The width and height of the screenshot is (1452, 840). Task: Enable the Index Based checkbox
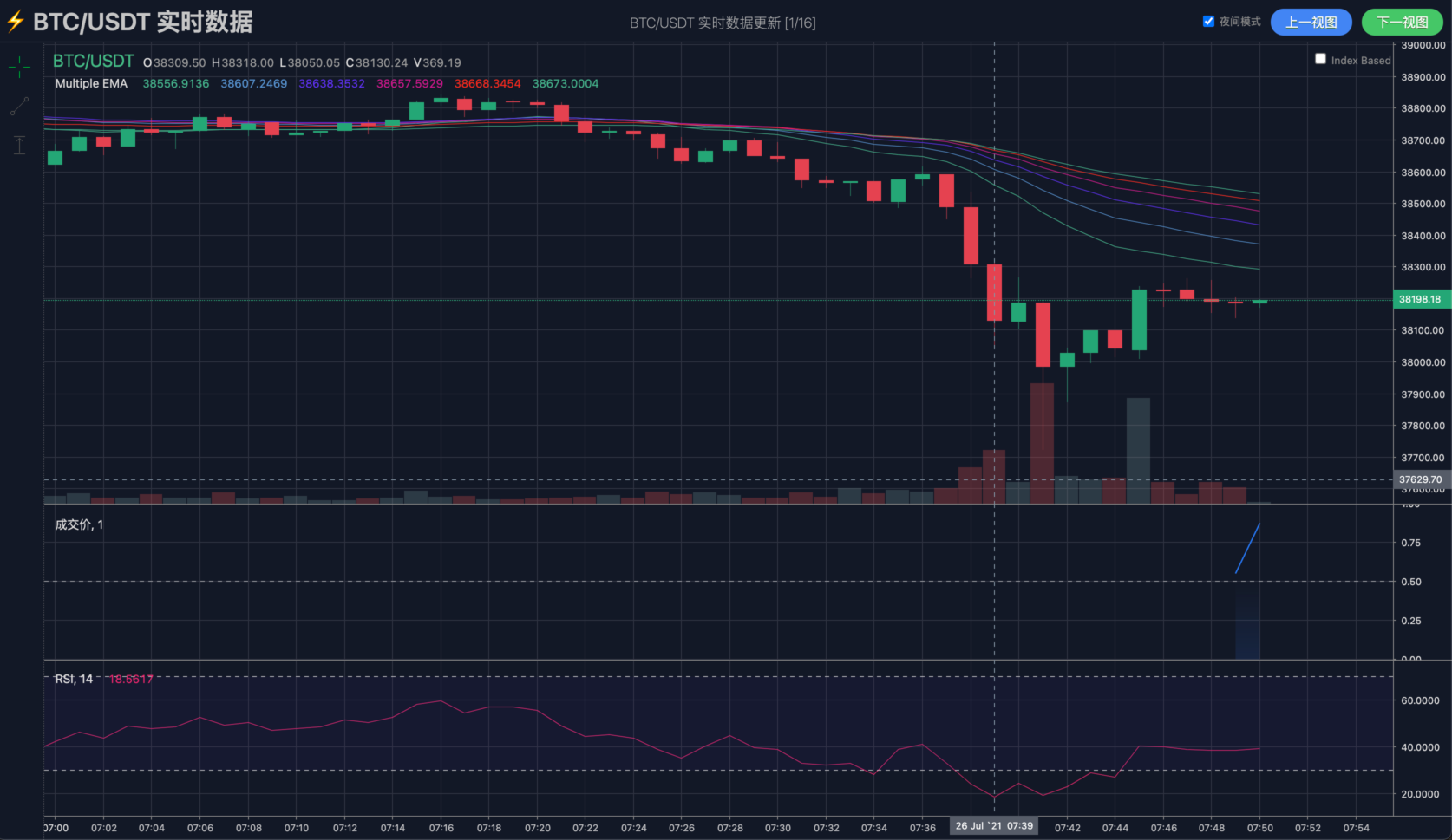click(1320, 60)
